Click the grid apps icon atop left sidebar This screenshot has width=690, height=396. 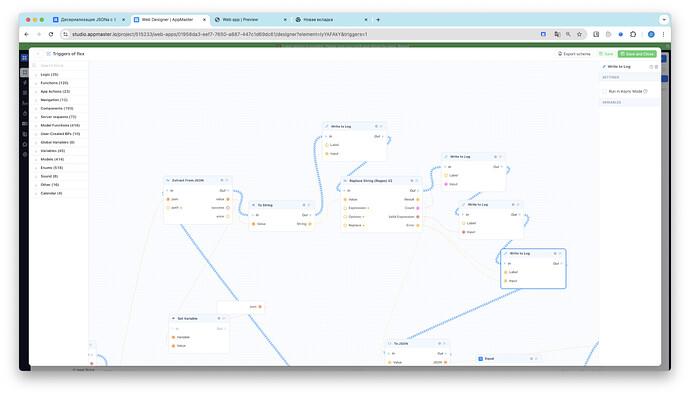[25, 58]
